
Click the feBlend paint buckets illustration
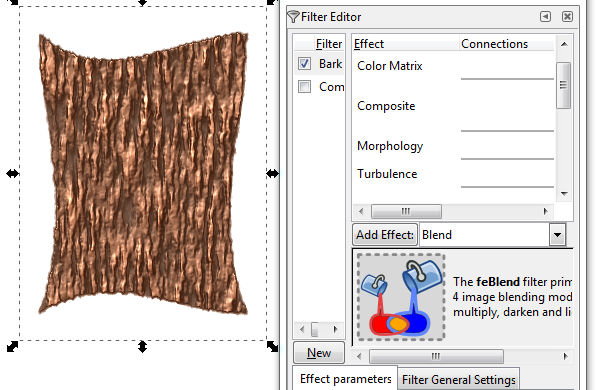[x=401, y=297]
